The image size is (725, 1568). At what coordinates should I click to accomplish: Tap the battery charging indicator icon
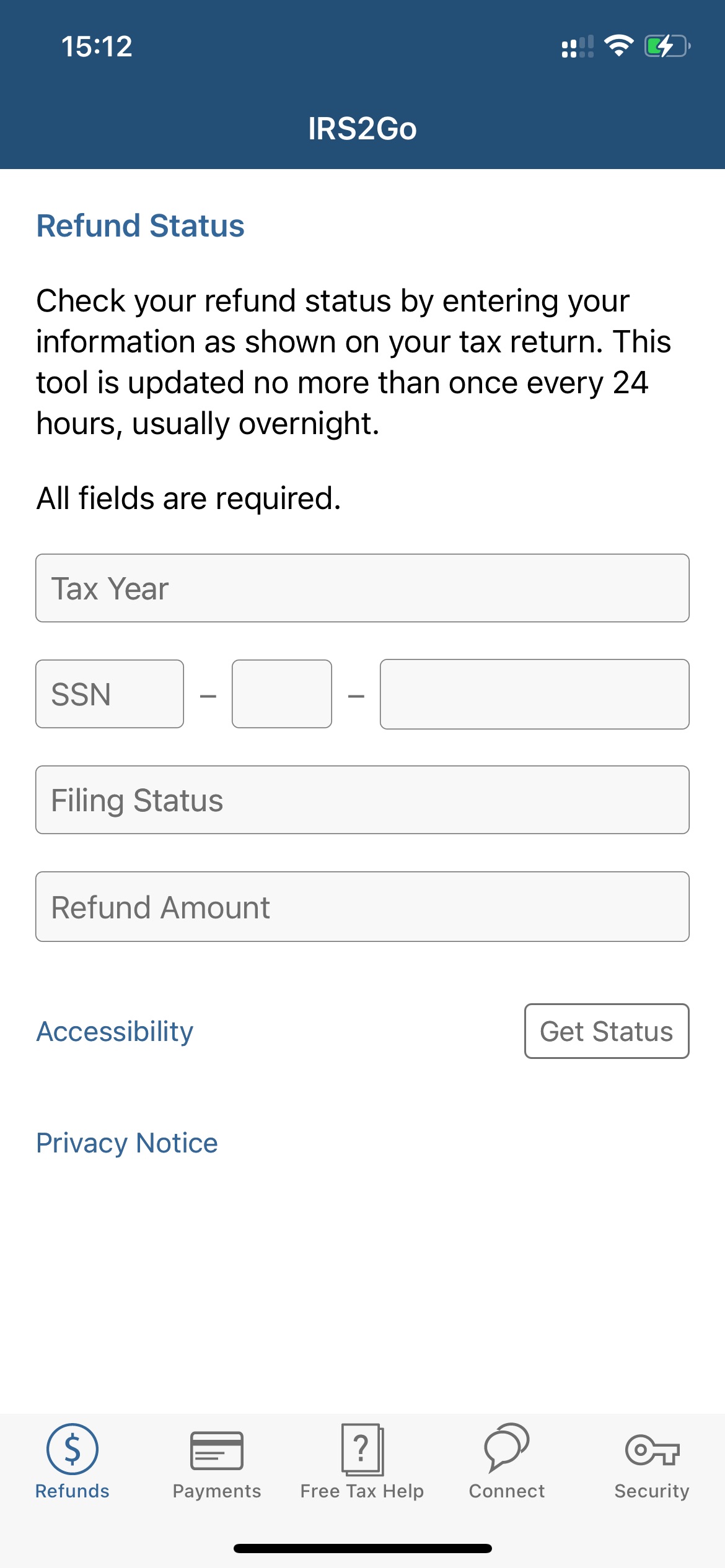667,46
